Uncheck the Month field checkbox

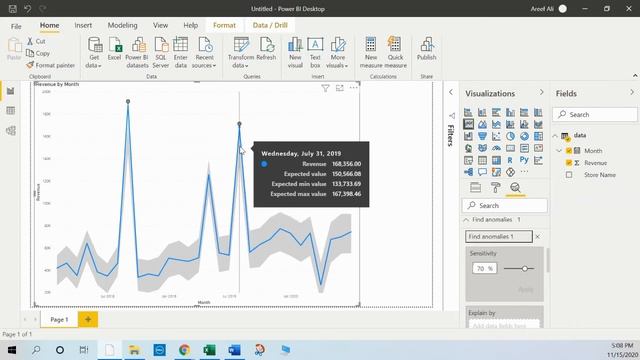tap(569, 151)
